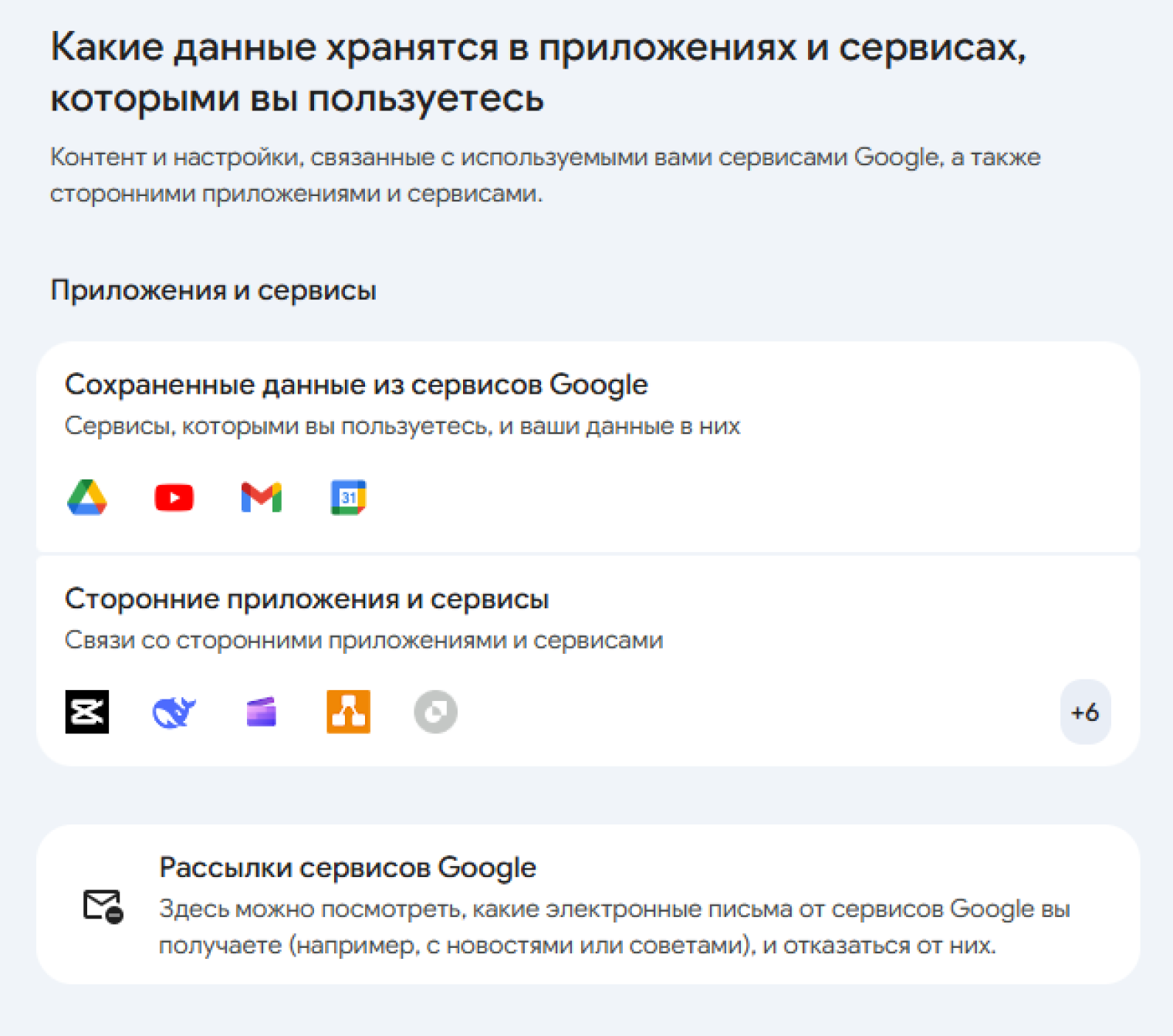Click the envelope icon near Рассылки сервисов Google
This screenshot has height=1036, width=1173.
[101, 907]
